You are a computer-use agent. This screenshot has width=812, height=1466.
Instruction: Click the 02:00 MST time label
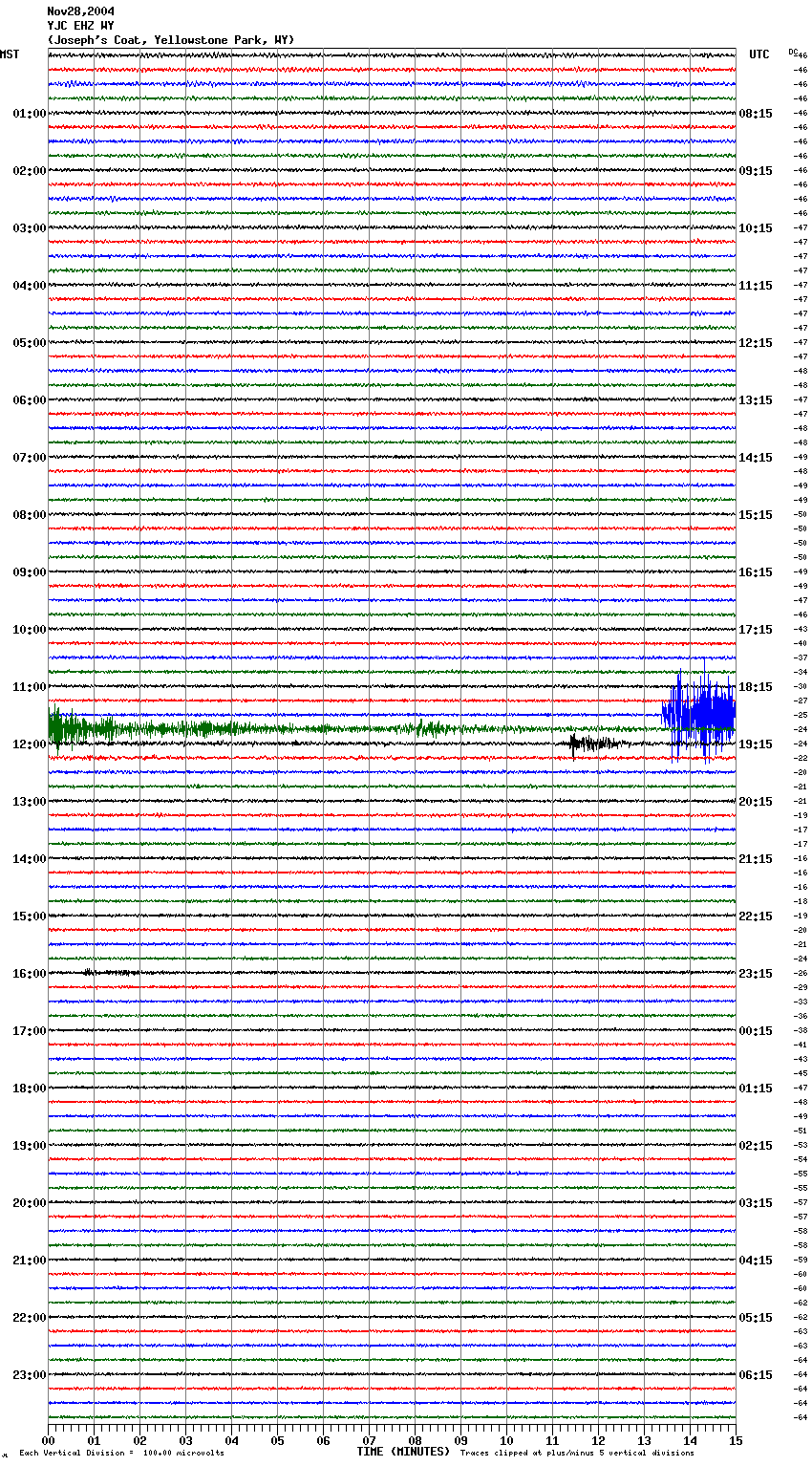pos(30,171)
